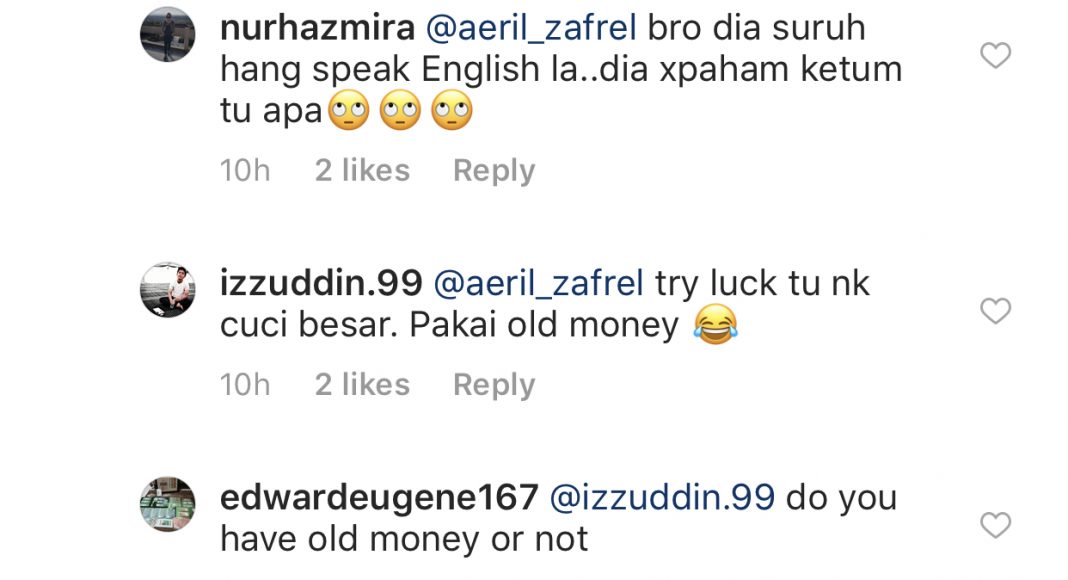
Task: Open the @izzuddin.99 mention in edwardeugene167's comment
Action: pos(662,498)
